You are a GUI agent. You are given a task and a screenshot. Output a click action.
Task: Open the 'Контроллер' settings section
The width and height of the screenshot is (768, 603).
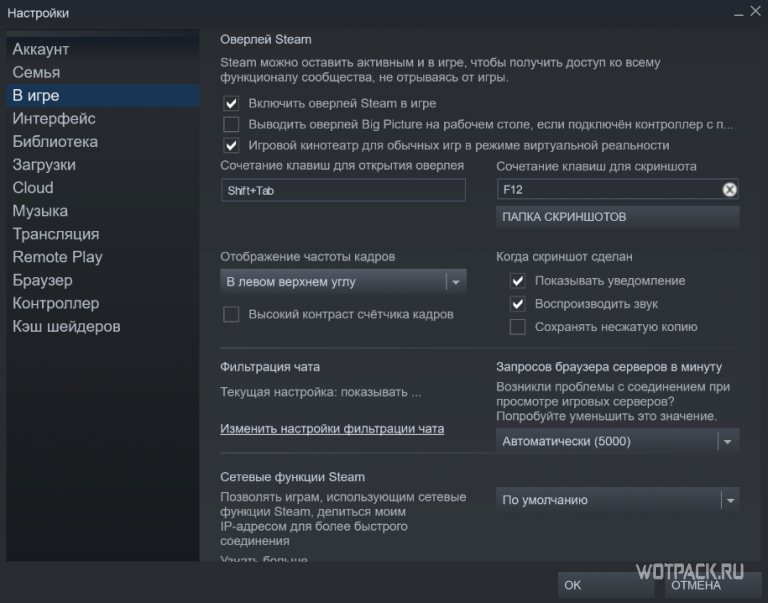[x=103, y=303]
